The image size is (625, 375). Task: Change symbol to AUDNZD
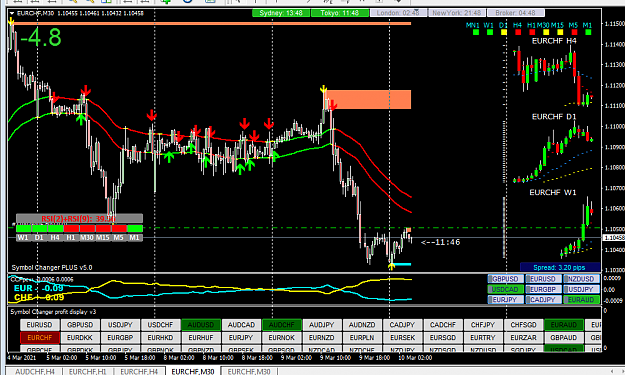pos(362,325)
